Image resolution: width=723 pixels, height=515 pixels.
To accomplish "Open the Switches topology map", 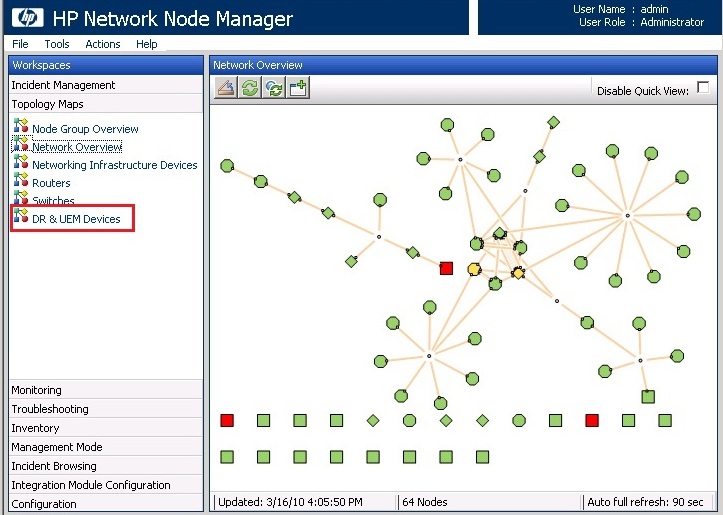I will coord(53,201).
